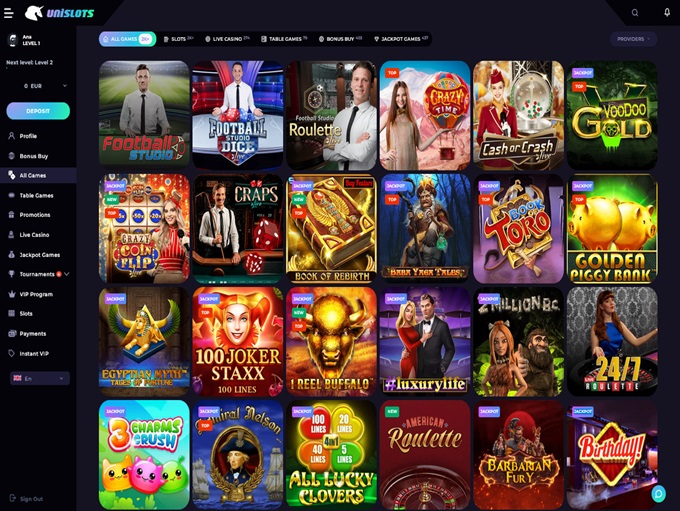The width and height of the screenshot is (680, 511).
Task: Click the Deposit button
Action: [38, 111]
